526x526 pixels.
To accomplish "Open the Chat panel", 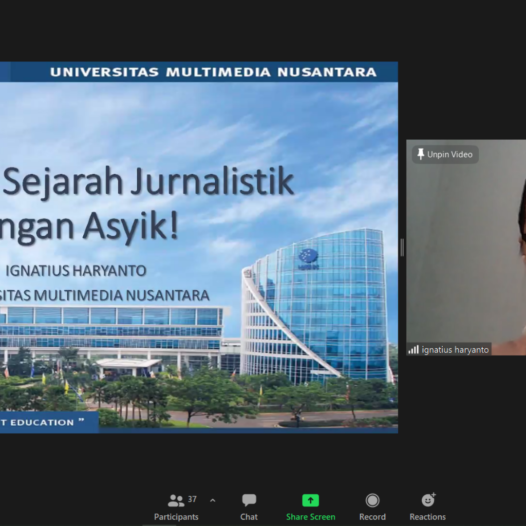I will coord(249,507).
